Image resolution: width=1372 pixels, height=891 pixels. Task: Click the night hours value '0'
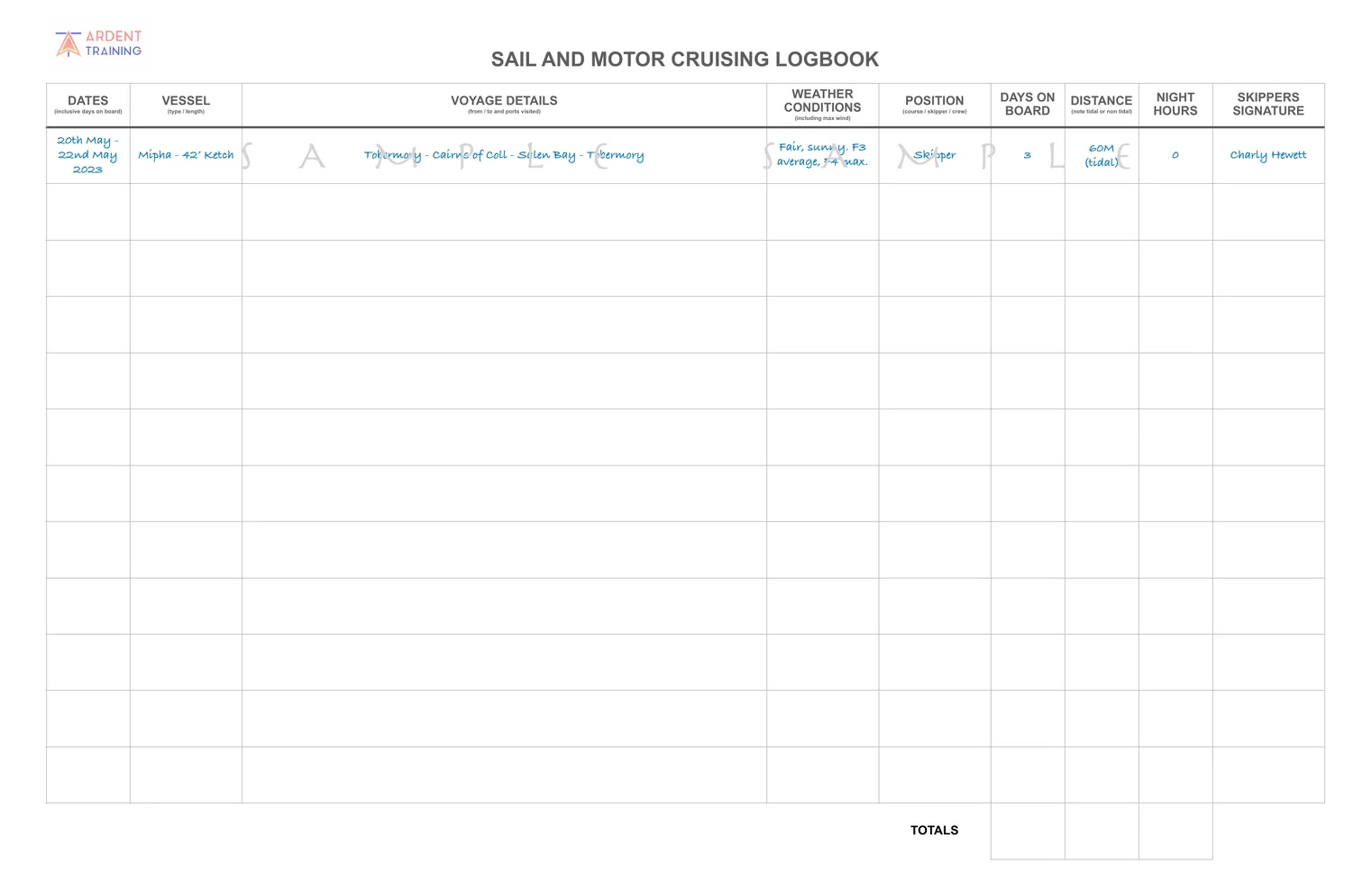[1175, 155]
